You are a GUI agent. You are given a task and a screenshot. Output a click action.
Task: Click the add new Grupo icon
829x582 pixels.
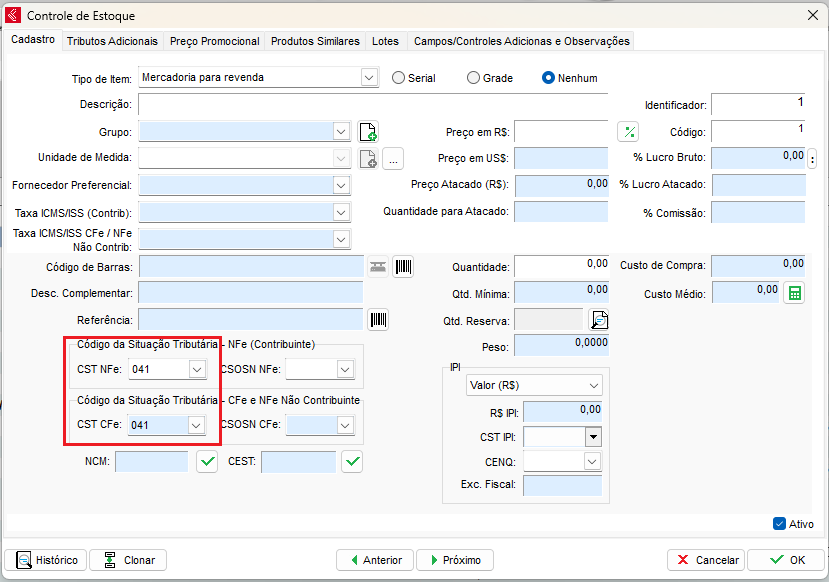(x=367, y=132)
